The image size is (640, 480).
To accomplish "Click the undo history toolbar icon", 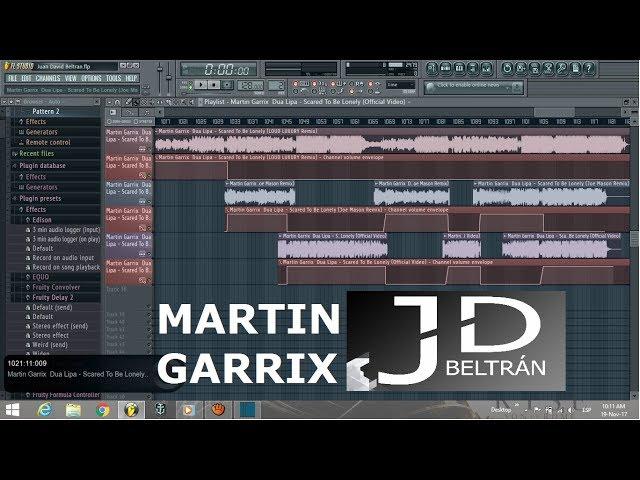I will (x=507, y=68).
